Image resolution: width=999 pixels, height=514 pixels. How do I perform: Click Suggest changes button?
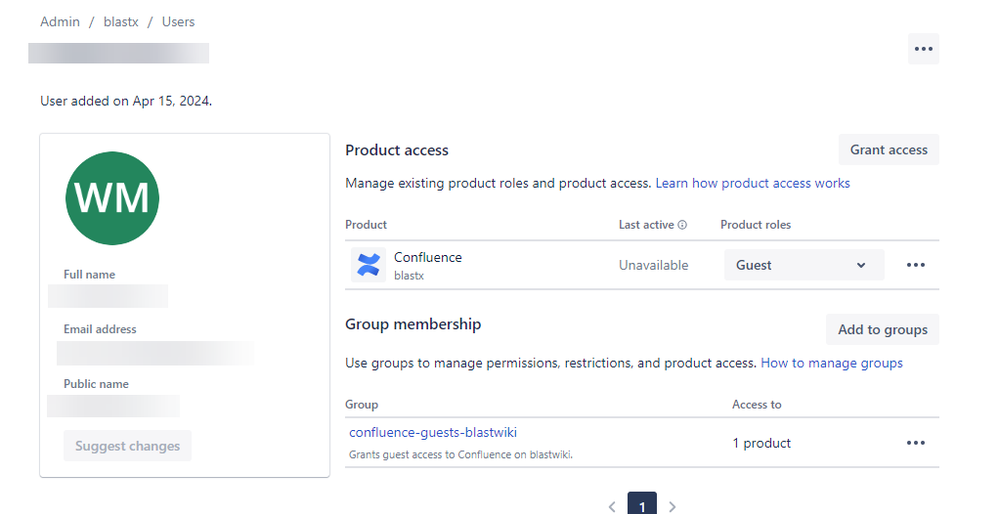pos(127,446)
